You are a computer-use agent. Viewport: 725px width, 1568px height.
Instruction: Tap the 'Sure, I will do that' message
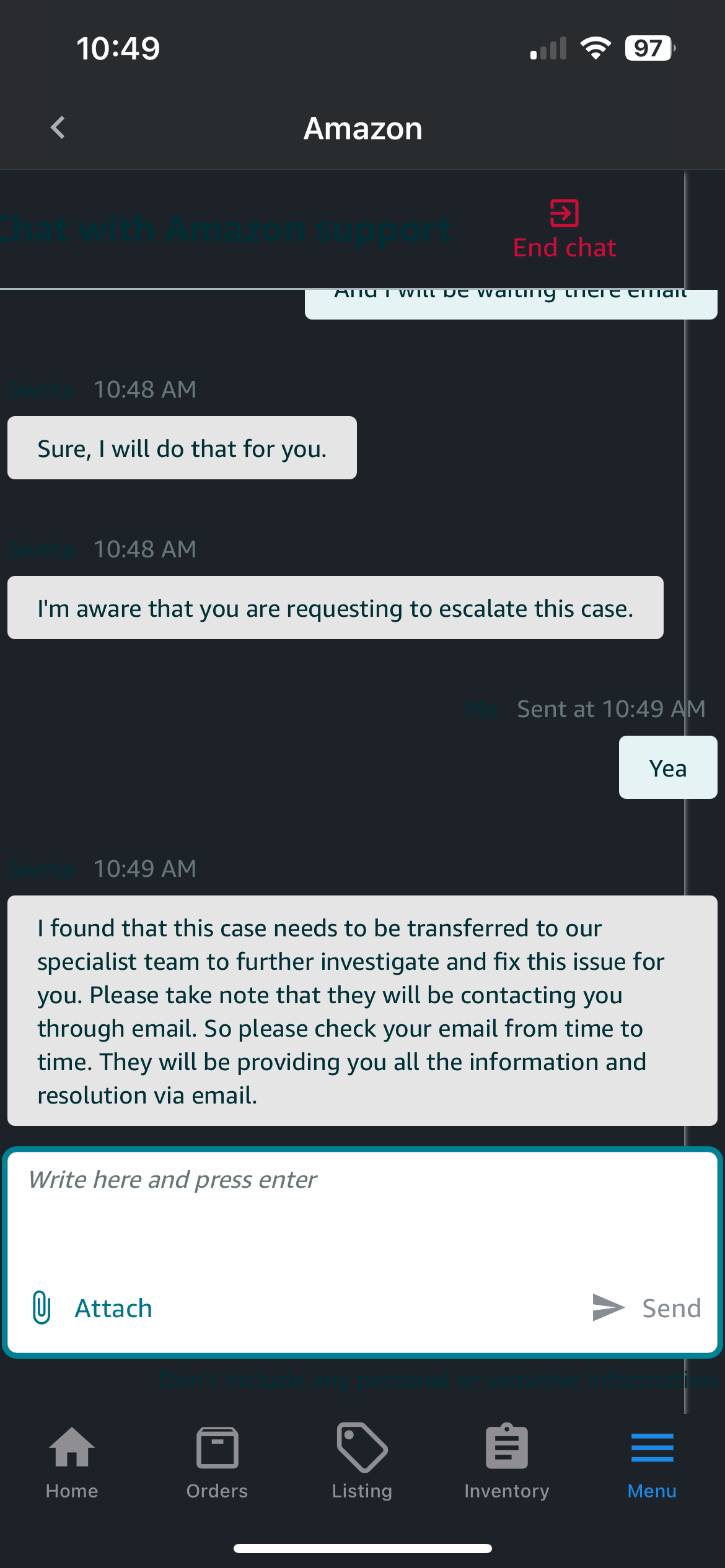point(182,448)
